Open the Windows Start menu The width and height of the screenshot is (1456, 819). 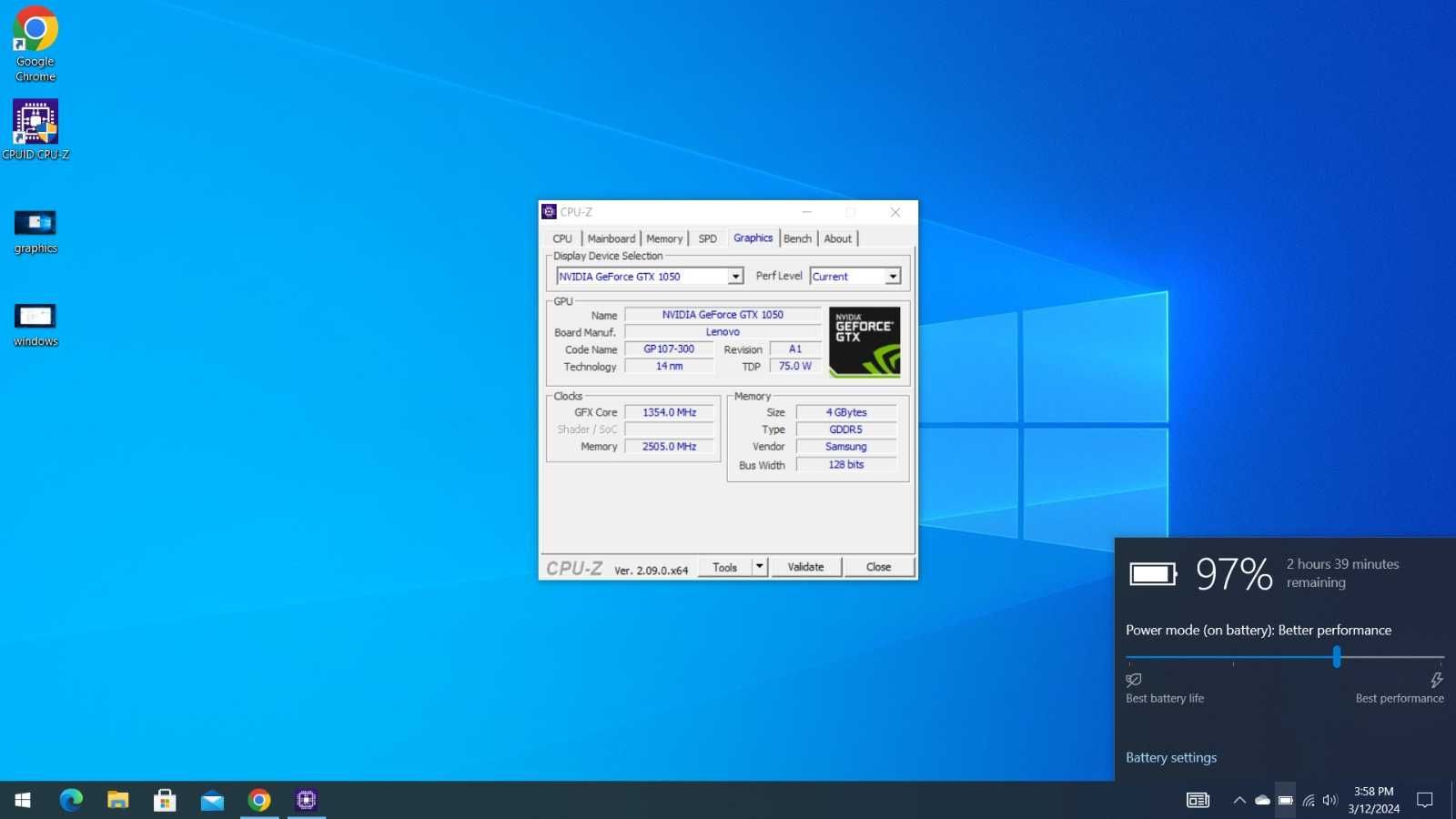tap(23, 800)
